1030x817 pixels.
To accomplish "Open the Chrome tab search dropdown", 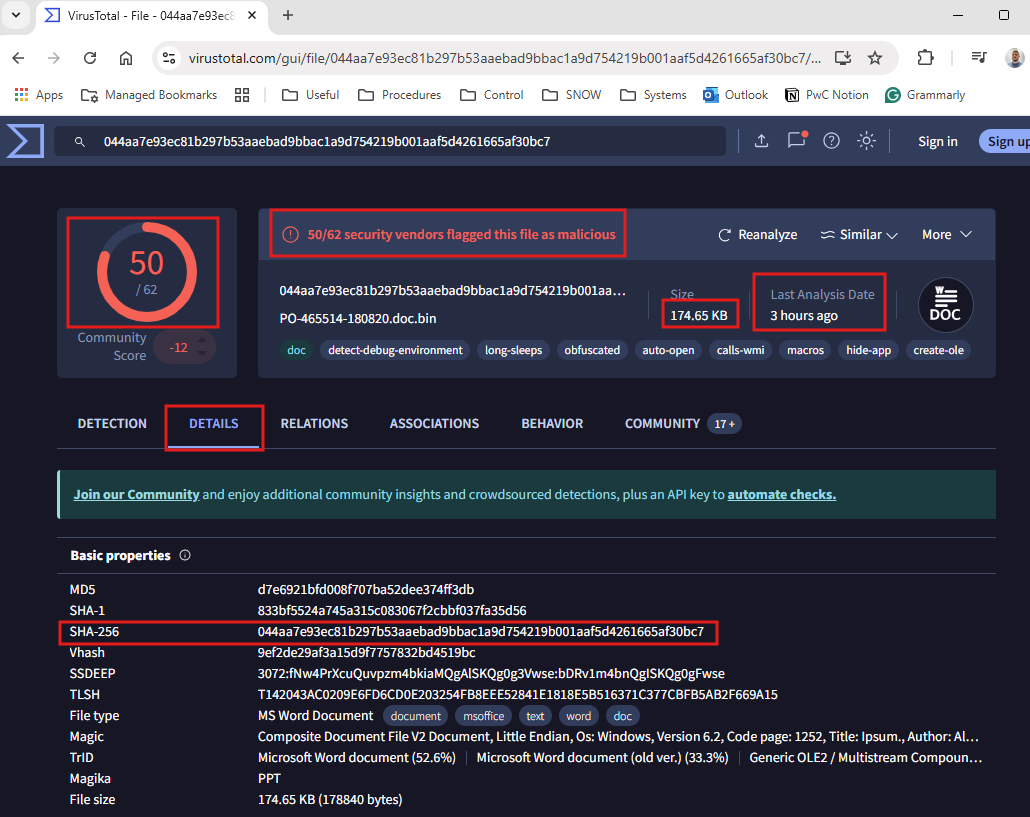I will point(15,15).
